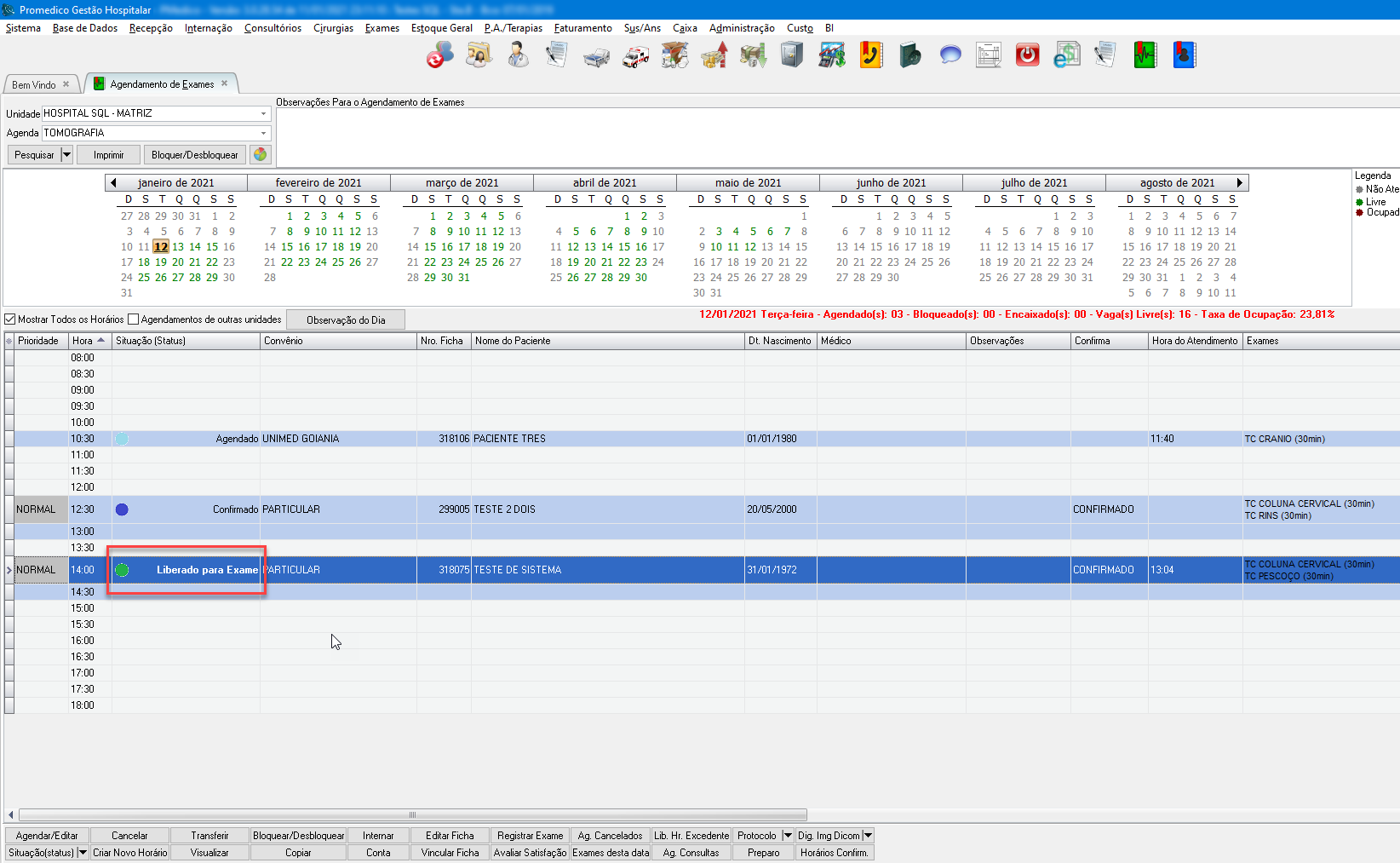
Task: Click the Registrar Exame button
Action: pos(530,836)
